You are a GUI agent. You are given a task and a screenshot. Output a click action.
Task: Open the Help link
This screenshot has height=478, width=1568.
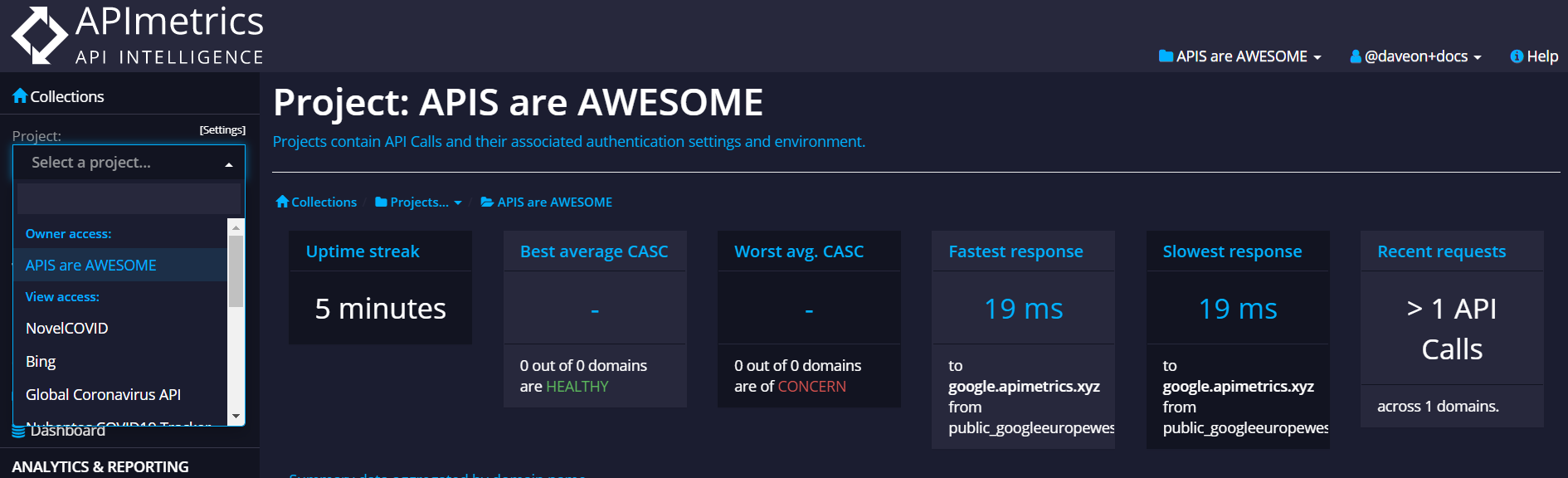pyautogui.click(x=1534, y=56)
